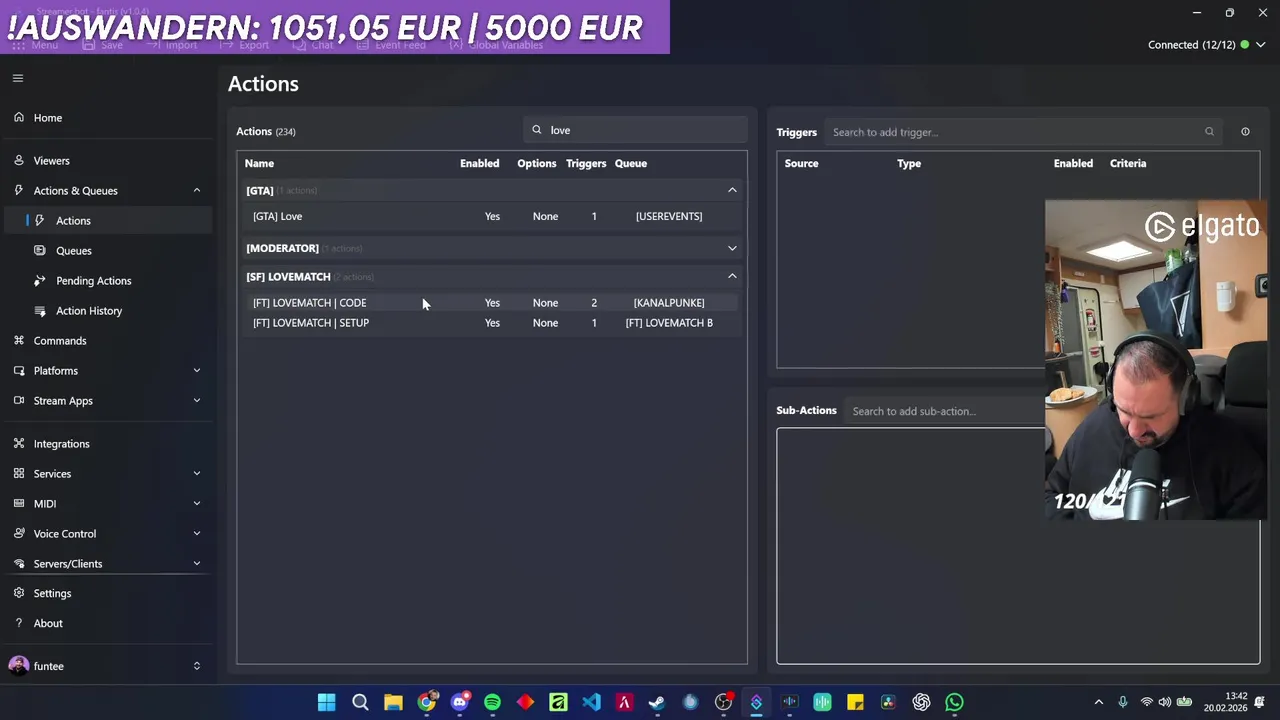1280x720 pixels.
Task: Open Discord from the taskbar
Action: click(459, 702)
